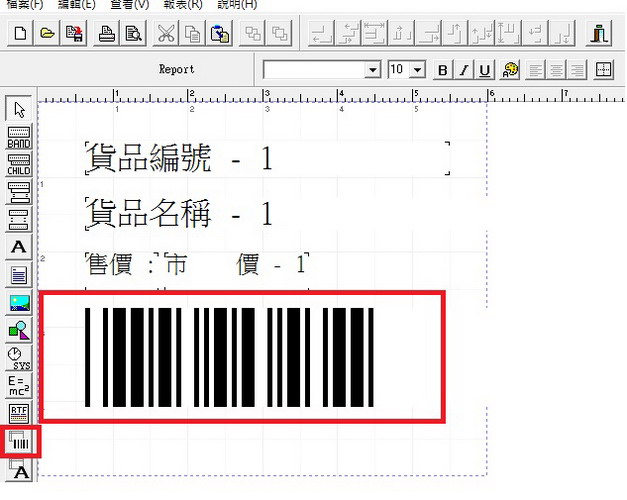Create a new report file

[x=20, y=33]
